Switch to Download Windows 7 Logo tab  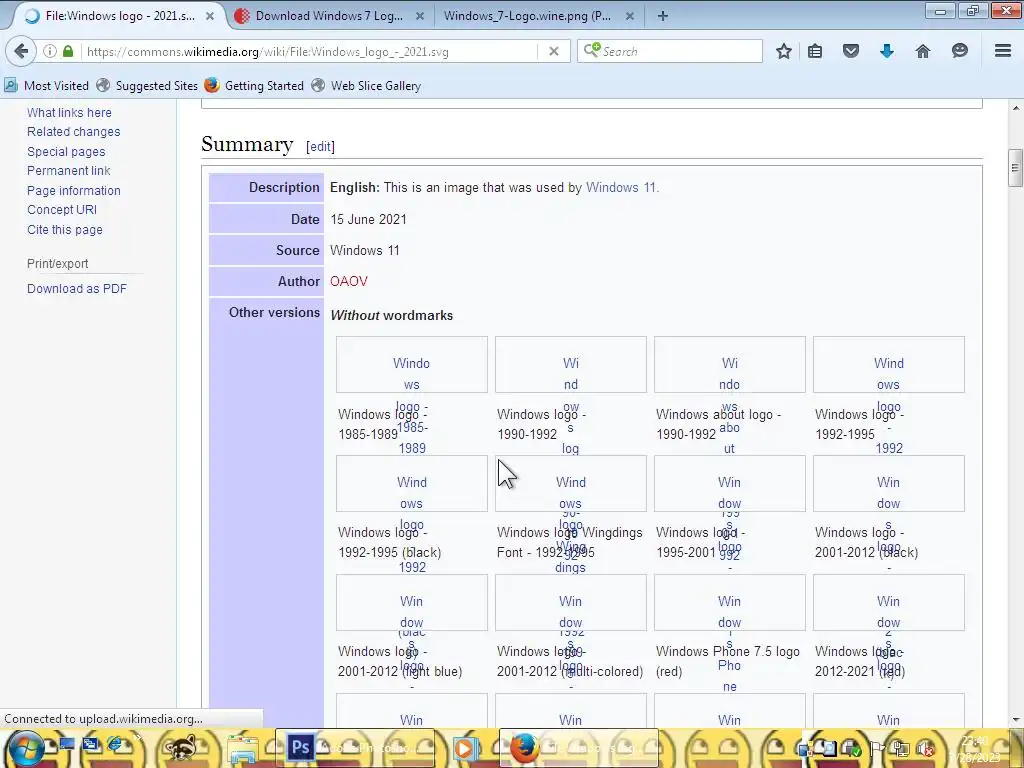tap(328, 16)
